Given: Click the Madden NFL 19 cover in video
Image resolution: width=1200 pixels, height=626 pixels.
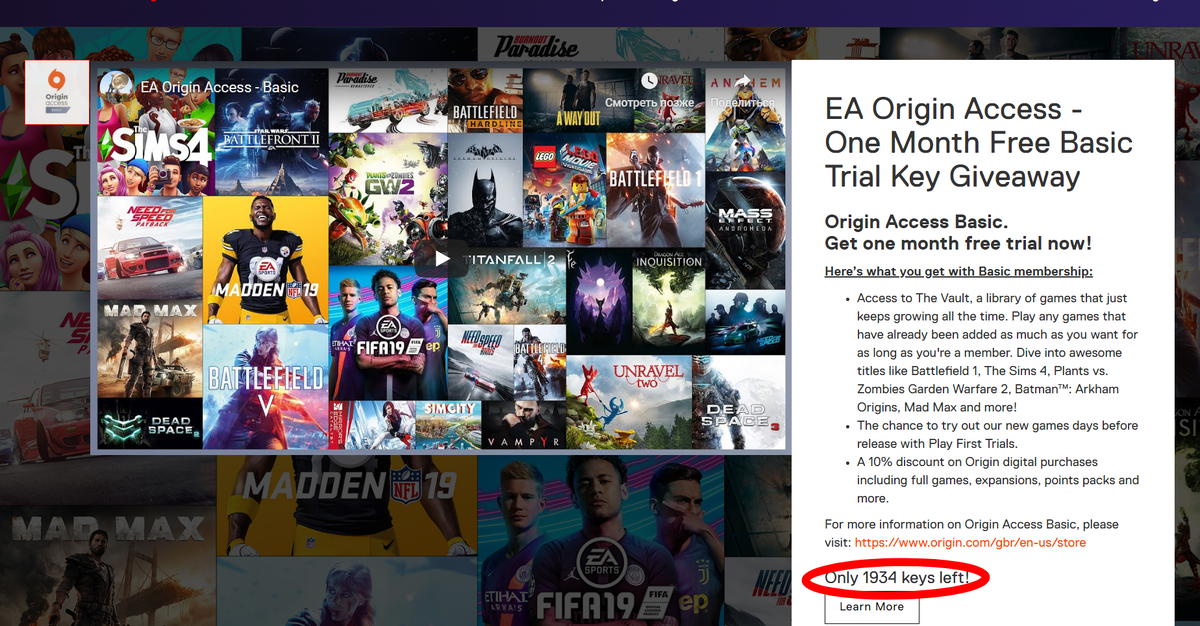Looking at the screenshot, I should pyautogui.click(x=265, y=260).
